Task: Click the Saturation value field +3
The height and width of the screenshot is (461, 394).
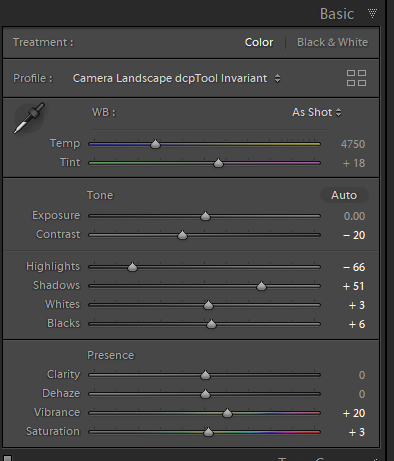Action: click(357, 432)
